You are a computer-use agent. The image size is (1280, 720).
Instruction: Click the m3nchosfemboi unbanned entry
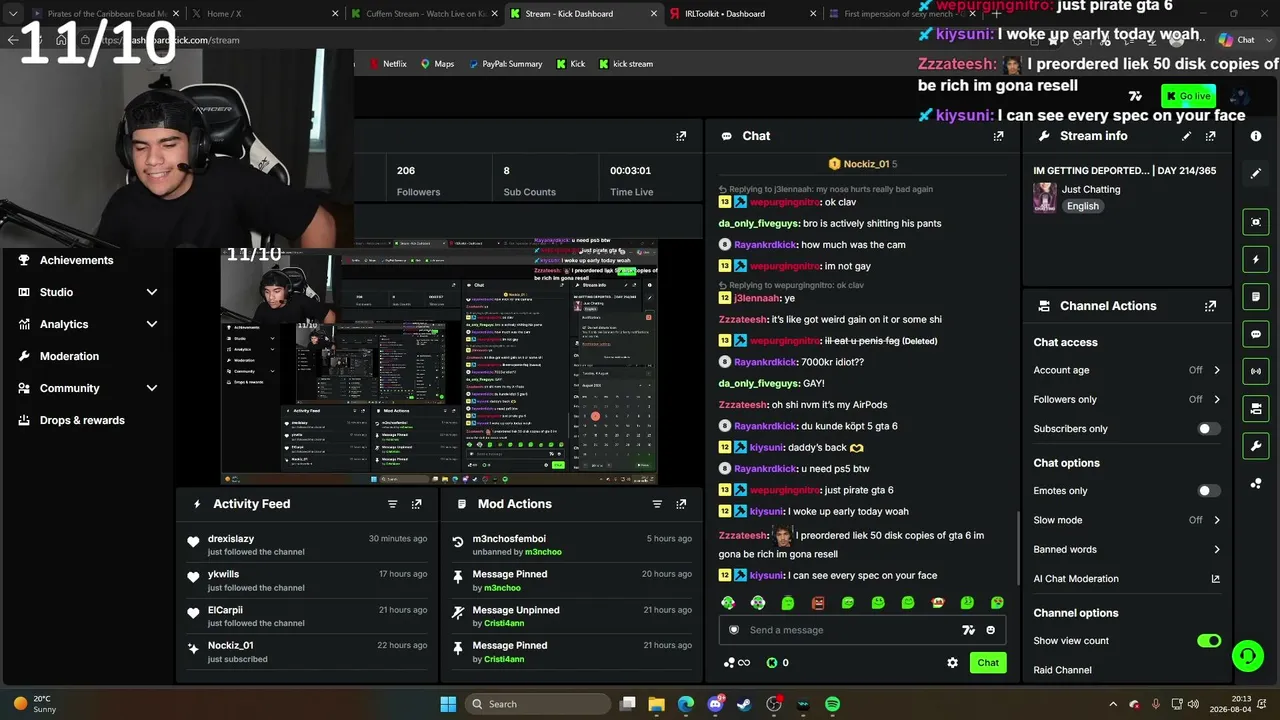click(x=572, y=545)
